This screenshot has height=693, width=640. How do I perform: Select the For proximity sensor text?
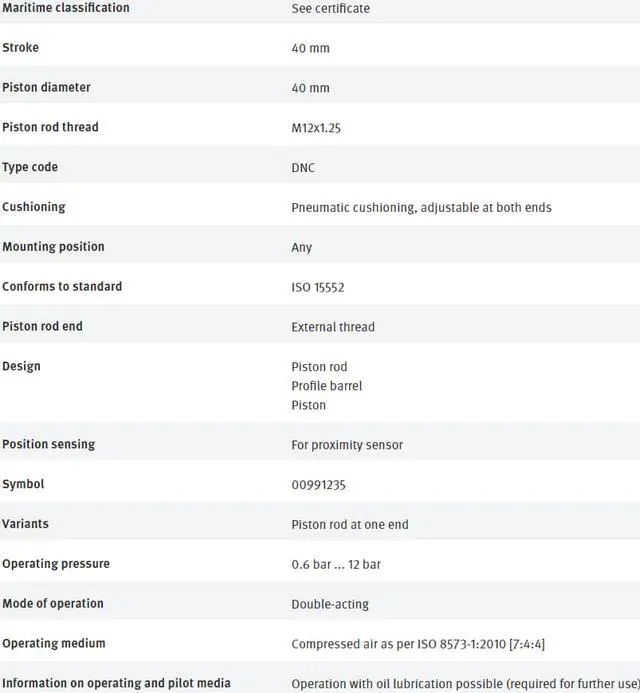[x=347, y=445]
